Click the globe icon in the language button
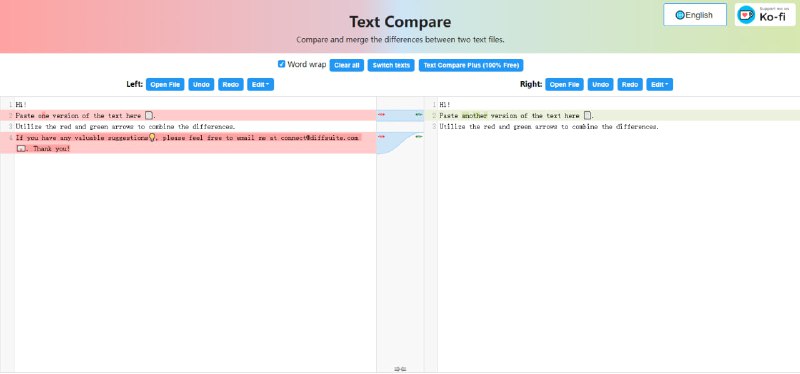The width and height of the screenshot is (800, 374). point(680,15)
